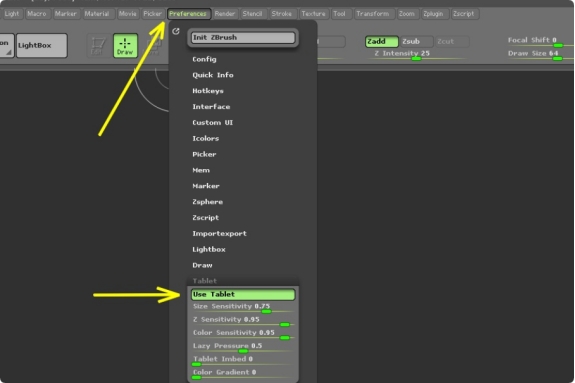Open the Macro menu
This screenshot has width=575, height=383.
[37, 14]
